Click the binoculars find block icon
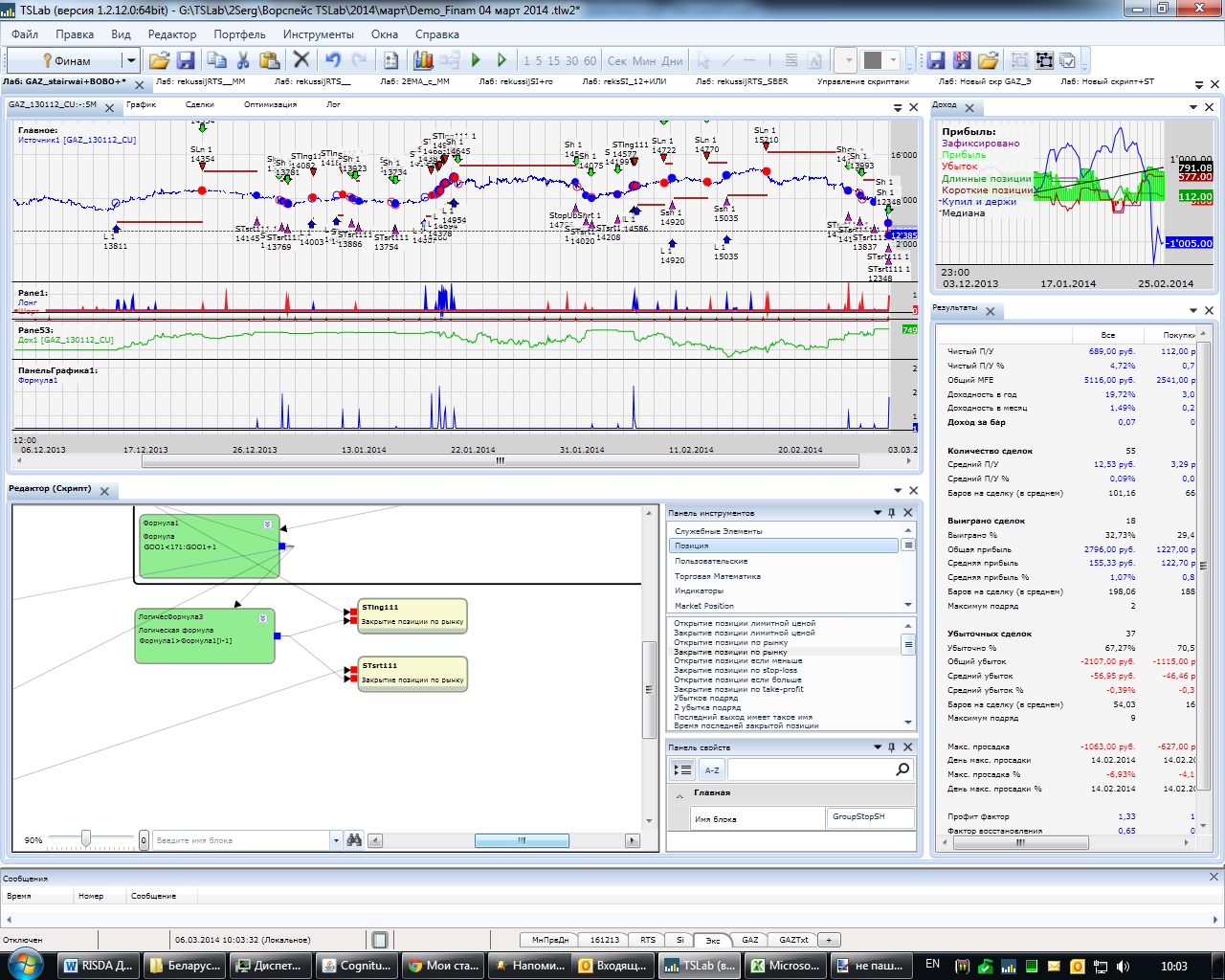 (354, 840)
